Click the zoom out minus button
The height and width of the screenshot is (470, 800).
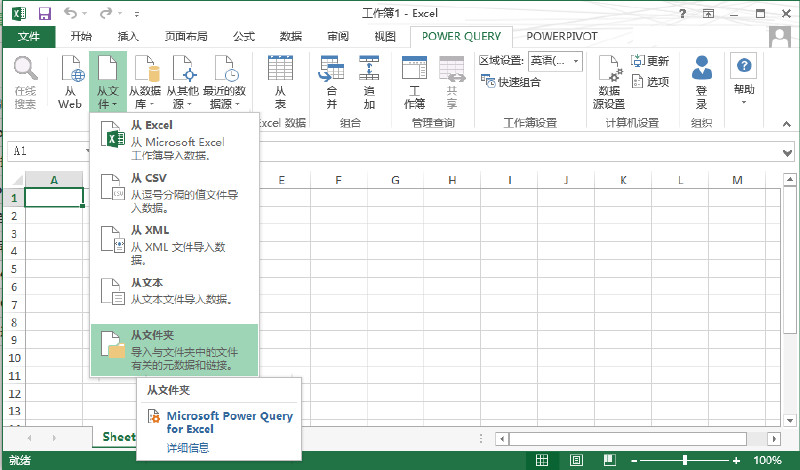tap(634, 460)
